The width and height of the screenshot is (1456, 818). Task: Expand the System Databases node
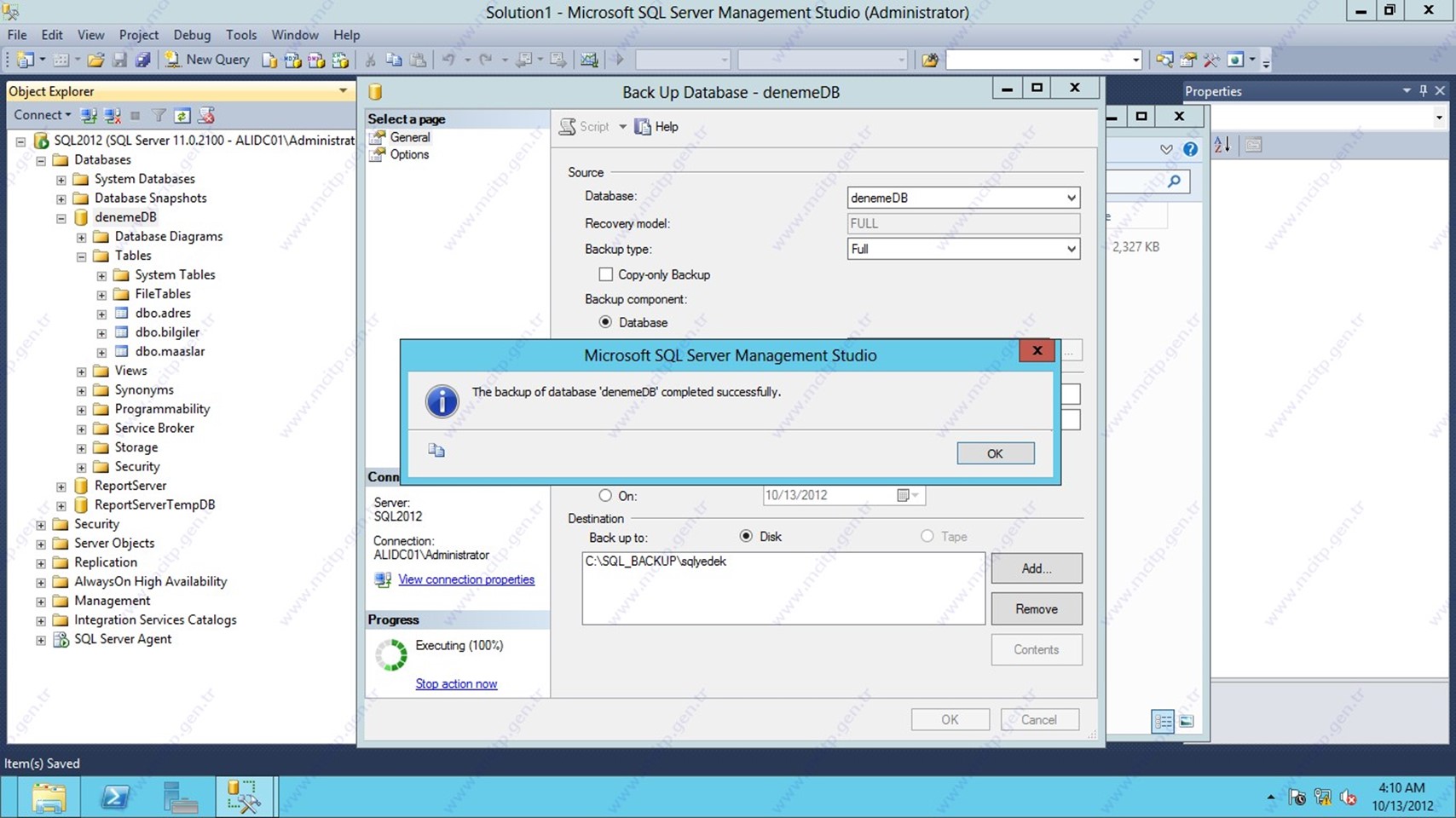61,180
